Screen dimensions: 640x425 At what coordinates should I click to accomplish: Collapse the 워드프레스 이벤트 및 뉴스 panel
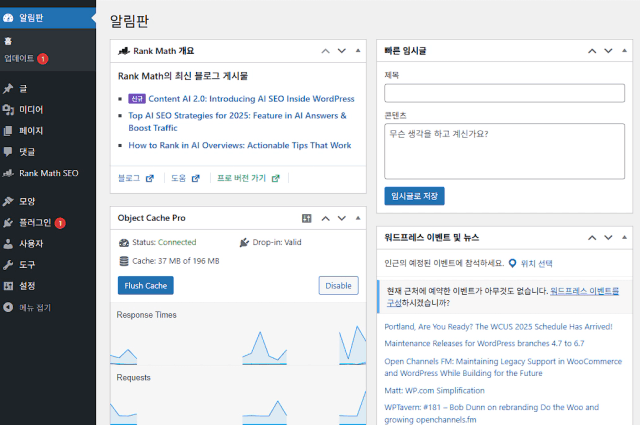click(624, 238)
